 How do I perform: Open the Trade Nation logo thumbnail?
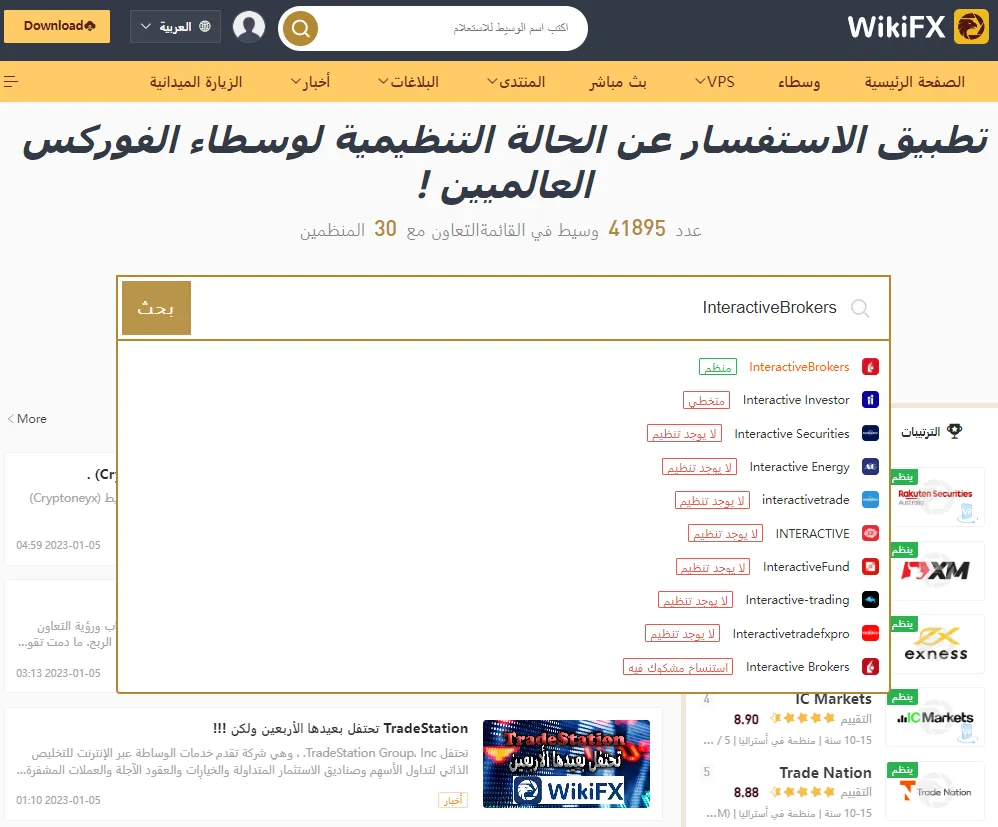pyautogui.click(x=935, y=791)
